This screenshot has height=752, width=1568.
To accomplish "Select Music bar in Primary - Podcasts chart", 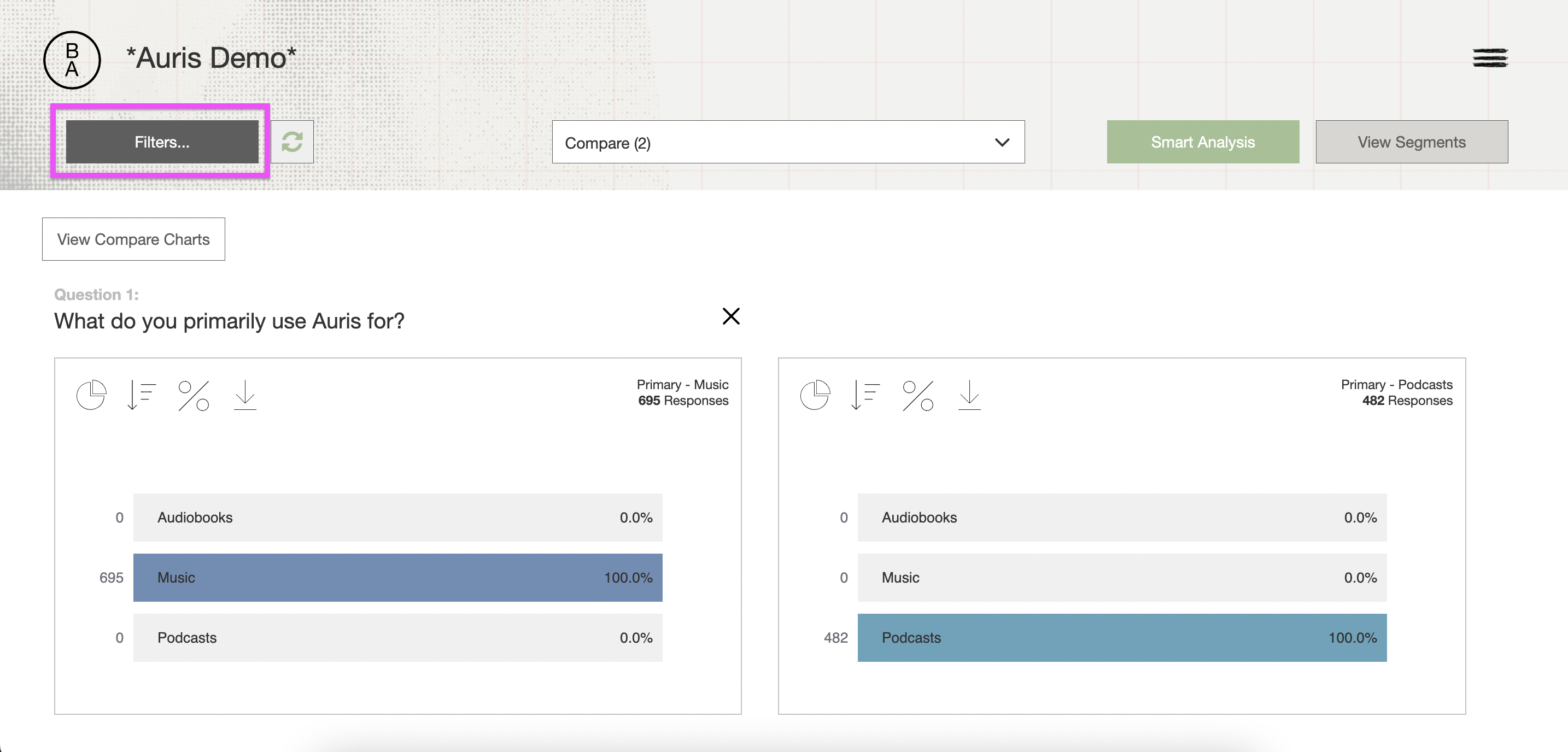I will coord(1122,577).
